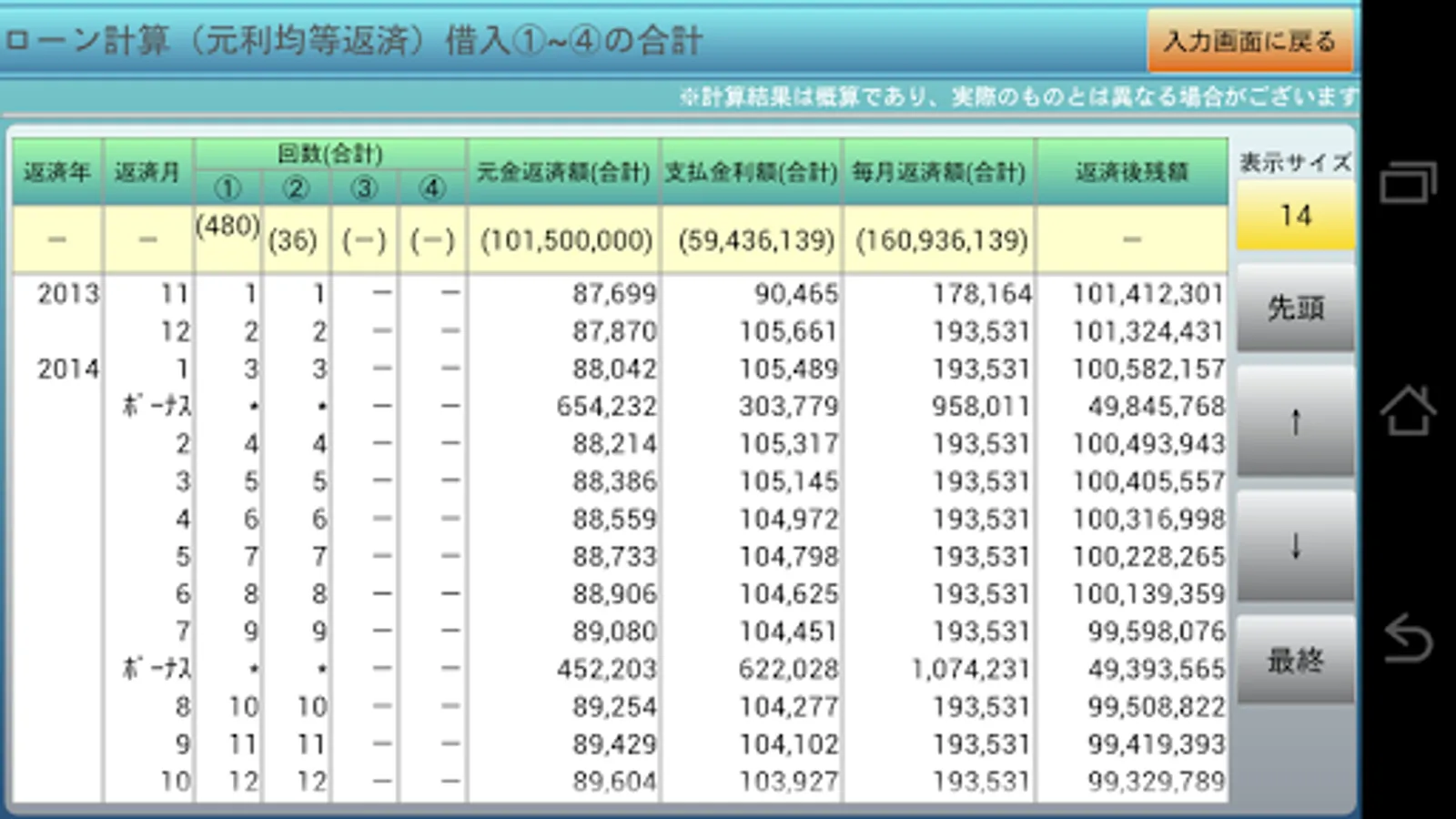Select the 返済月 column header
The image size is (1456, 819).
coord(147,172)
